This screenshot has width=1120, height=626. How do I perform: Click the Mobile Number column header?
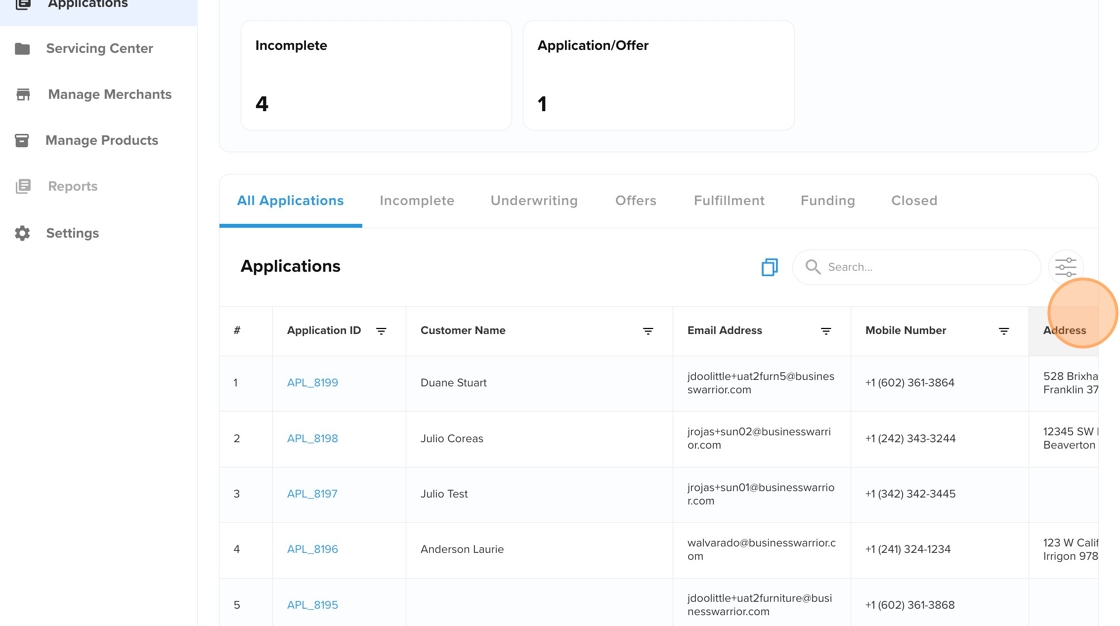click(x=906, y=331)
